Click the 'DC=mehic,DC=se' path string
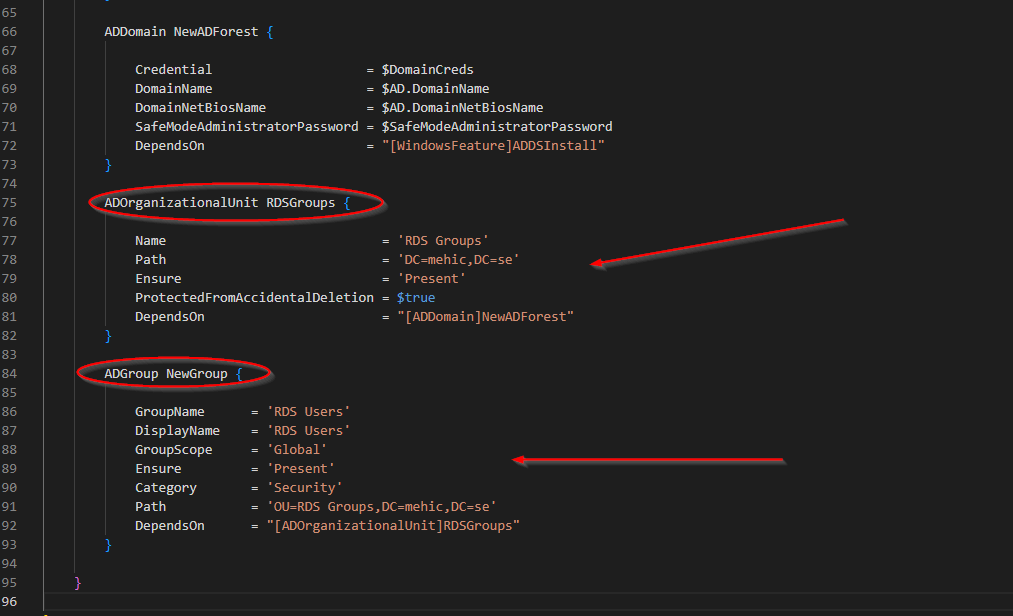Screen dimensions: 1013x616 point(458,260)
